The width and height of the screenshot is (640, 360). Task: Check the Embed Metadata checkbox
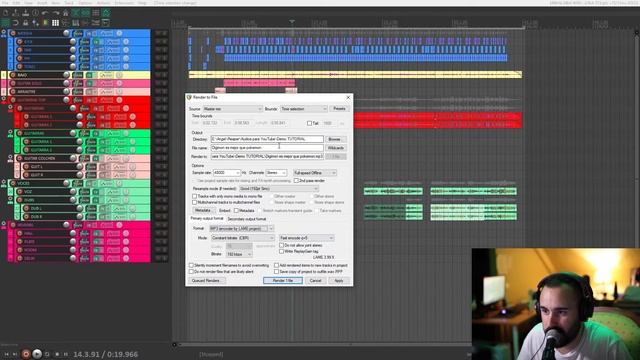(x=236, y=211)
